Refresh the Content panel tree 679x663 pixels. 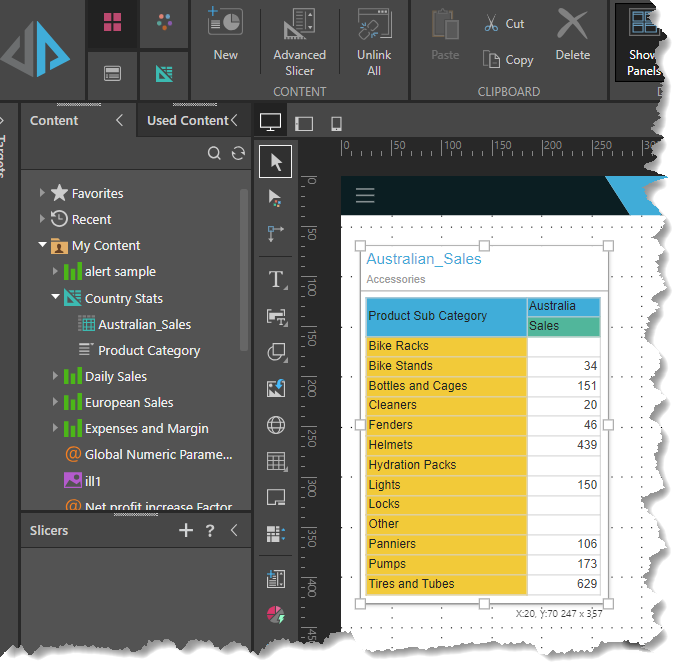[238, 153]
